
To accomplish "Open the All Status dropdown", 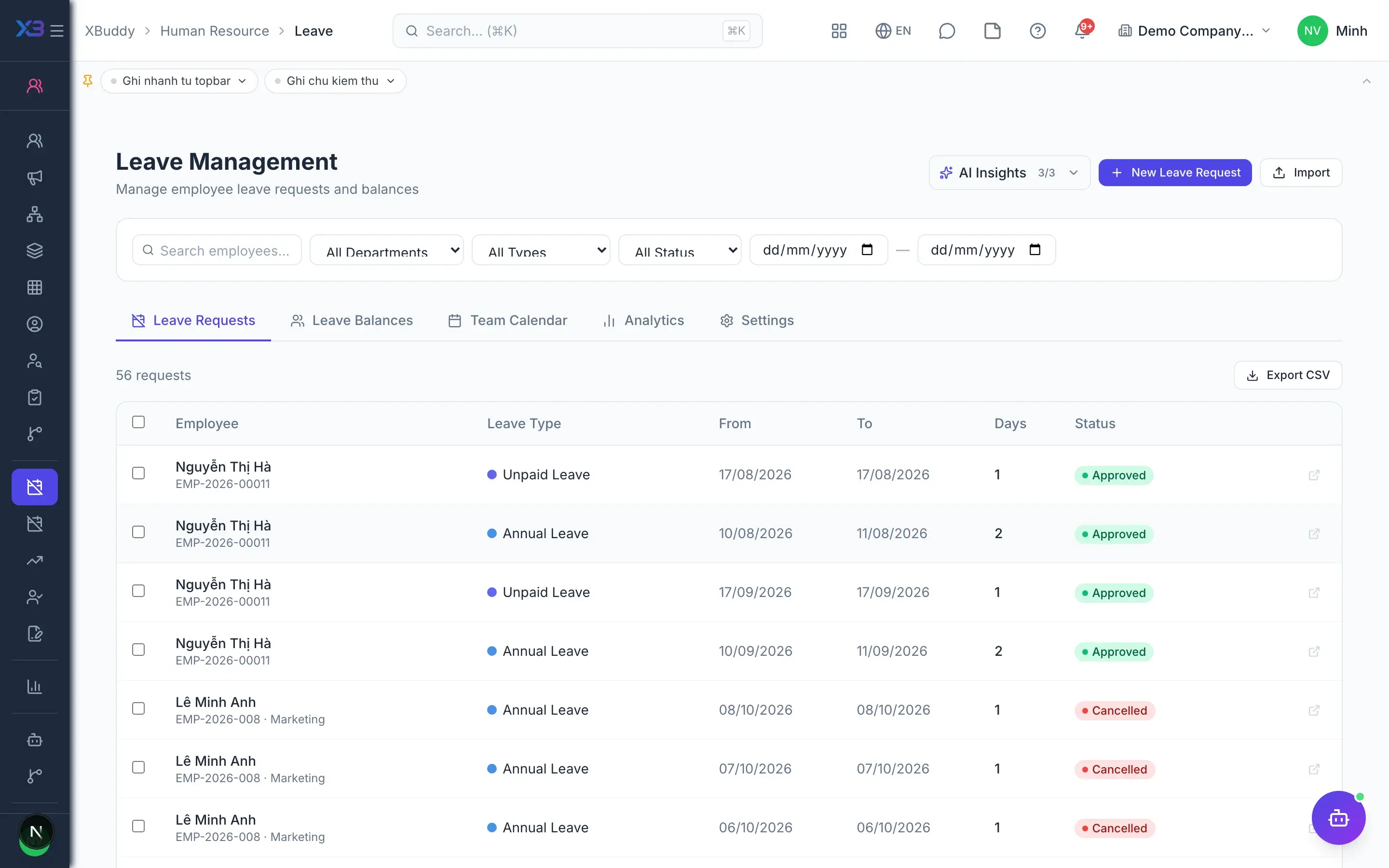I will pos(680,250).
